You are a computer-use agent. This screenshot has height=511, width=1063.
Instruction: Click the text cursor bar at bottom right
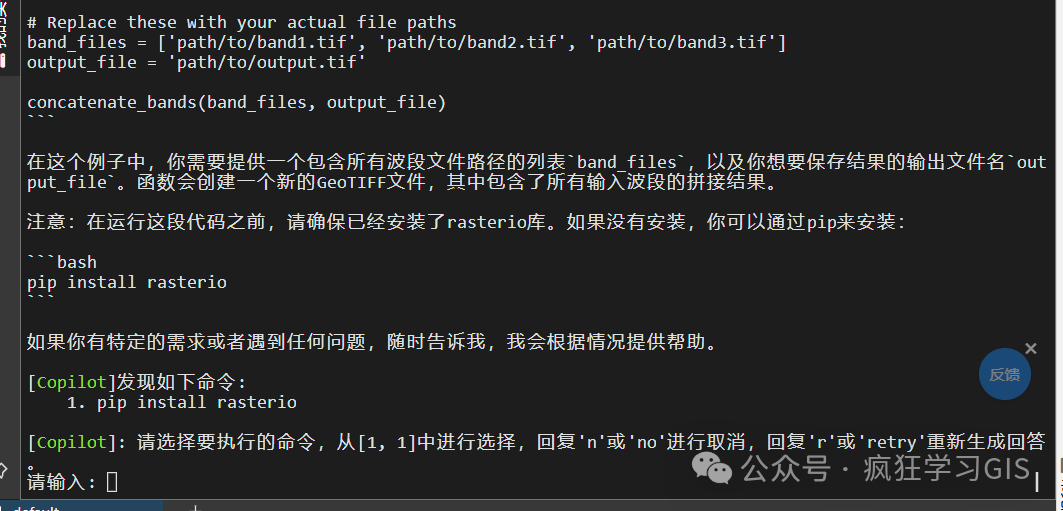[1037, 483]
